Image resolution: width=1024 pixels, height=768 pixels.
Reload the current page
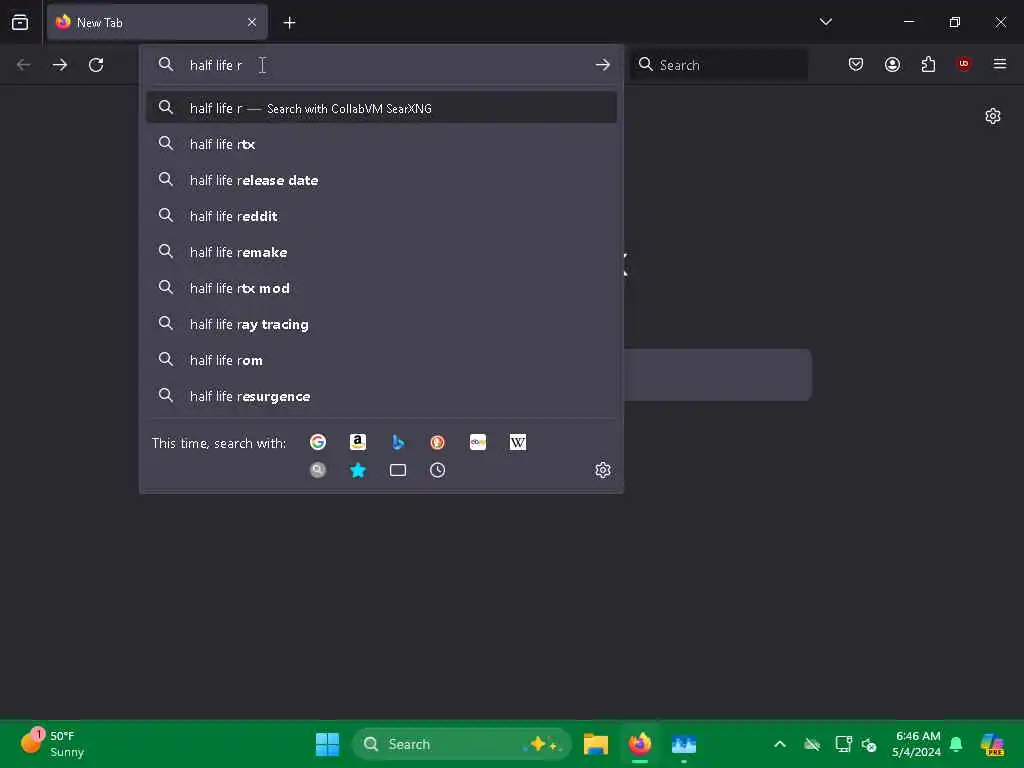point(96,65)
